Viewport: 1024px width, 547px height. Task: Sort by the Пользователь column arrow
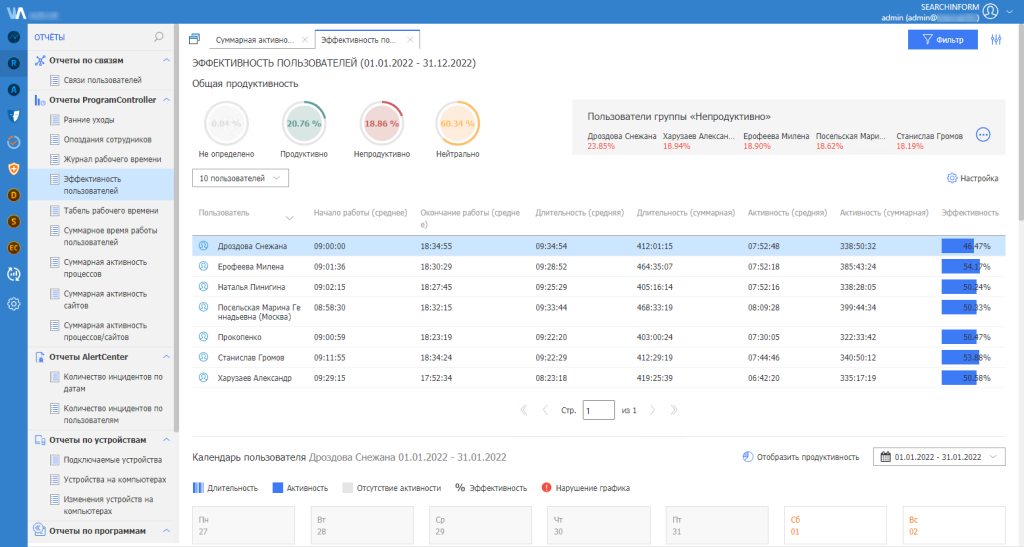tap(289, 218)
